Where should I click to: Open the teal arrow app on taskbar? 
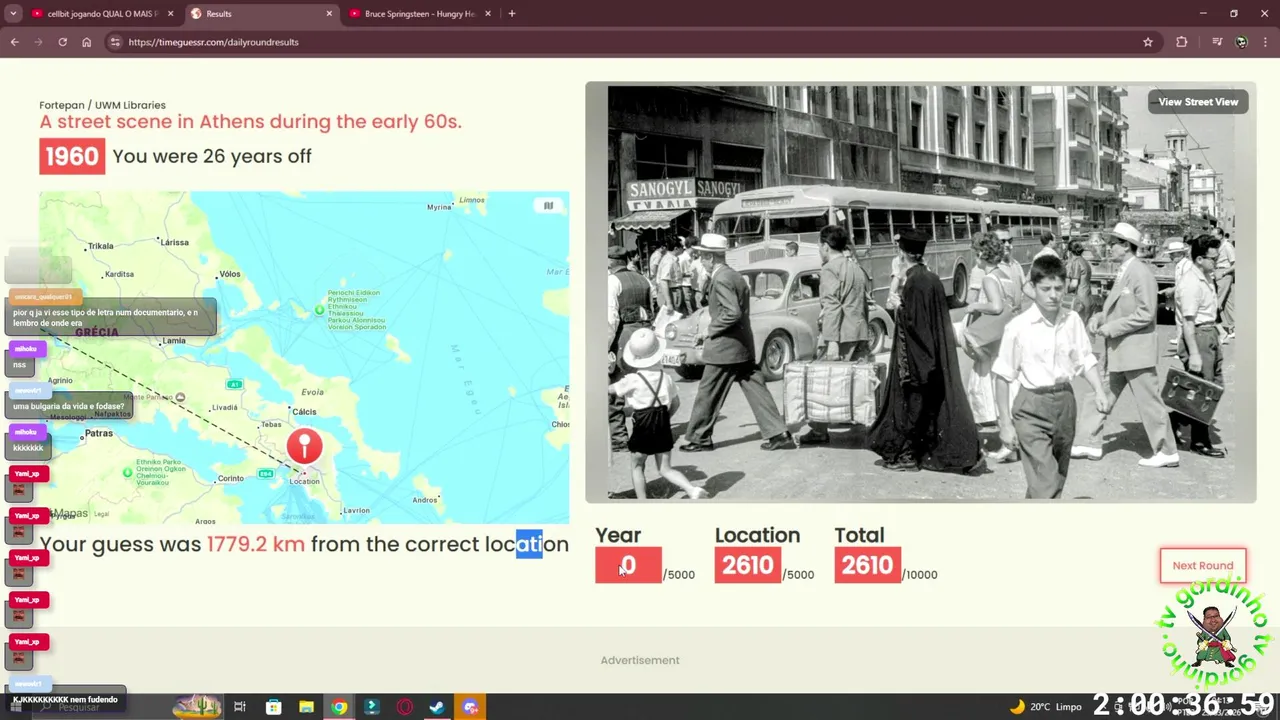tap(372, 707)
